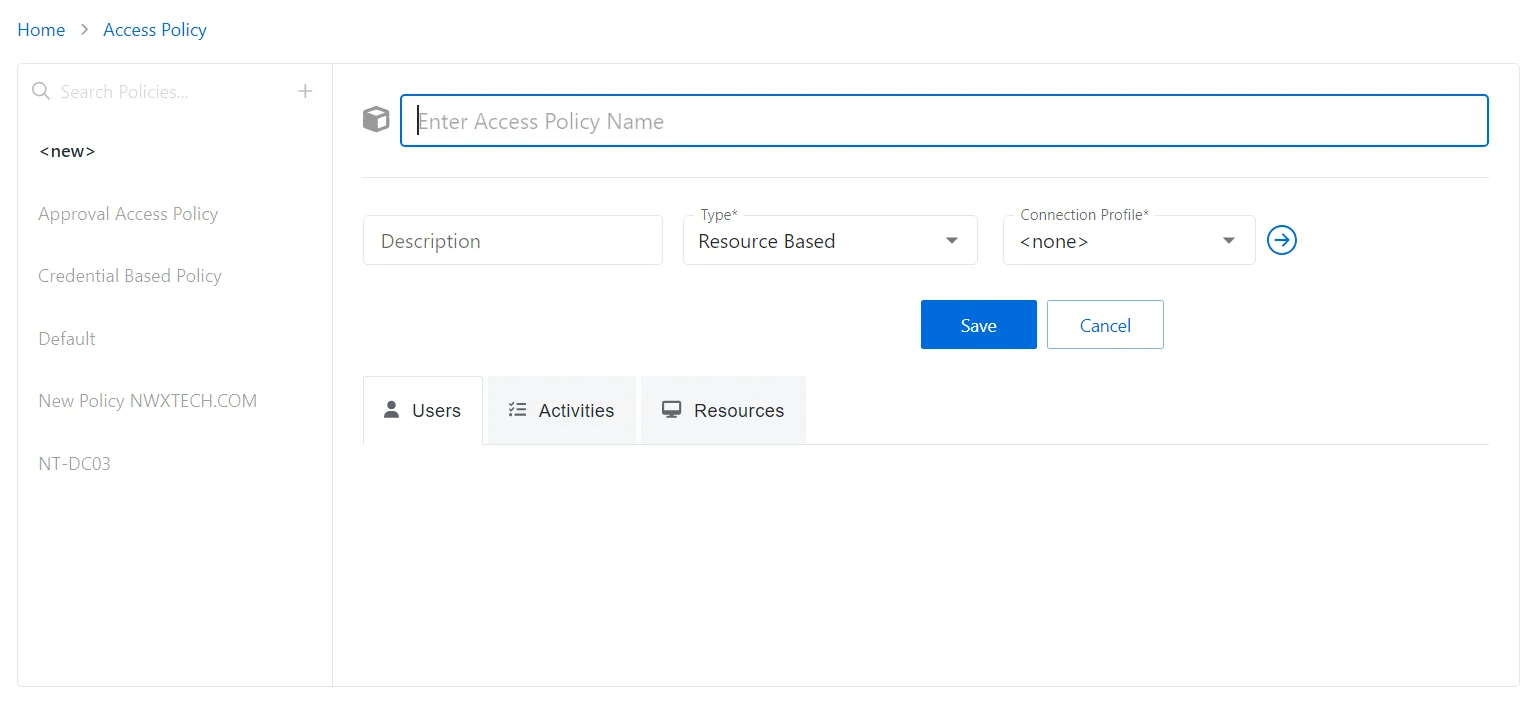Open Access Policy breadcrumb link
The height and width of the screenshot is (704, 1537).
click(x=155, y=30)
